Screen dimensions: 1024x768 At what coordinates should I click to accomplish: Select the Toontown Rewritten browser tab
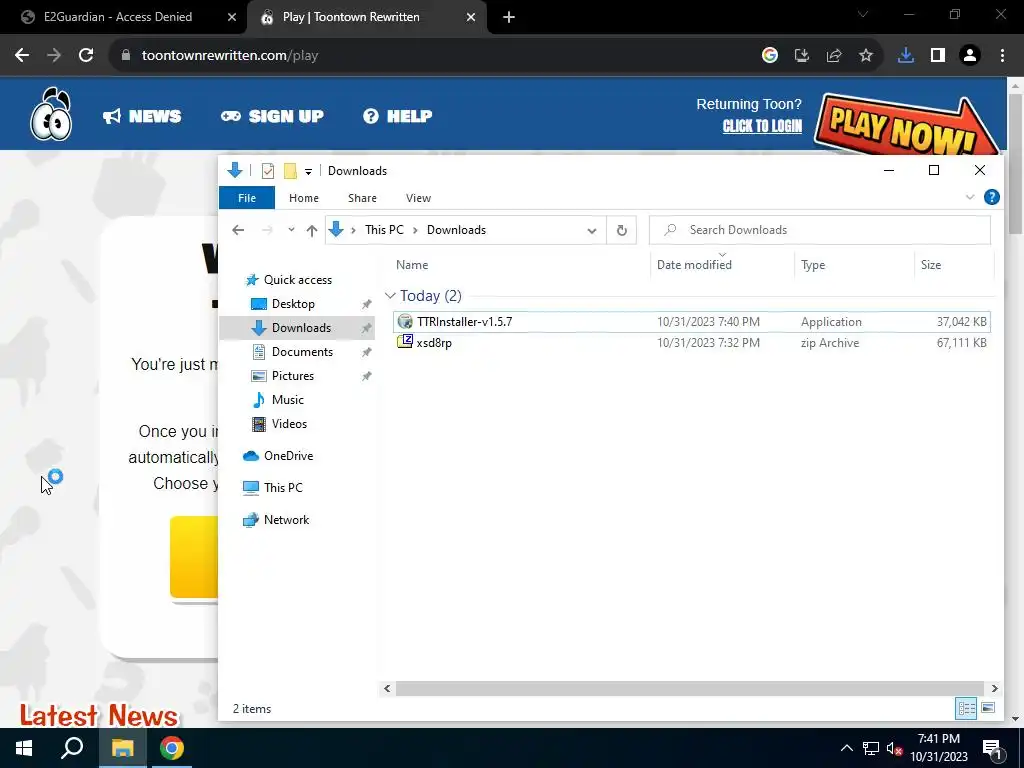pyautogui.click(x=351, y=17)
